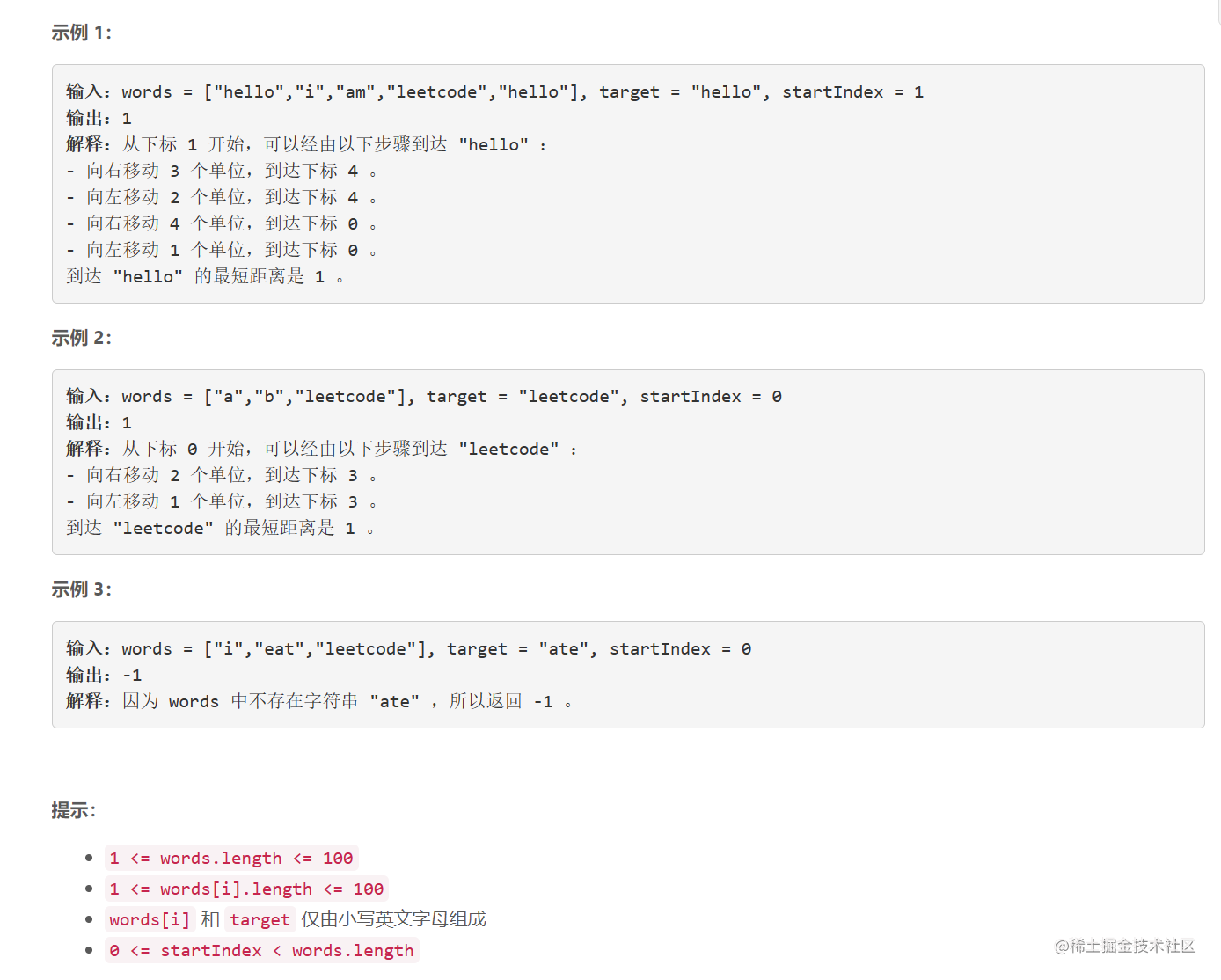Click example 3 explanation line

coord(319,701)
